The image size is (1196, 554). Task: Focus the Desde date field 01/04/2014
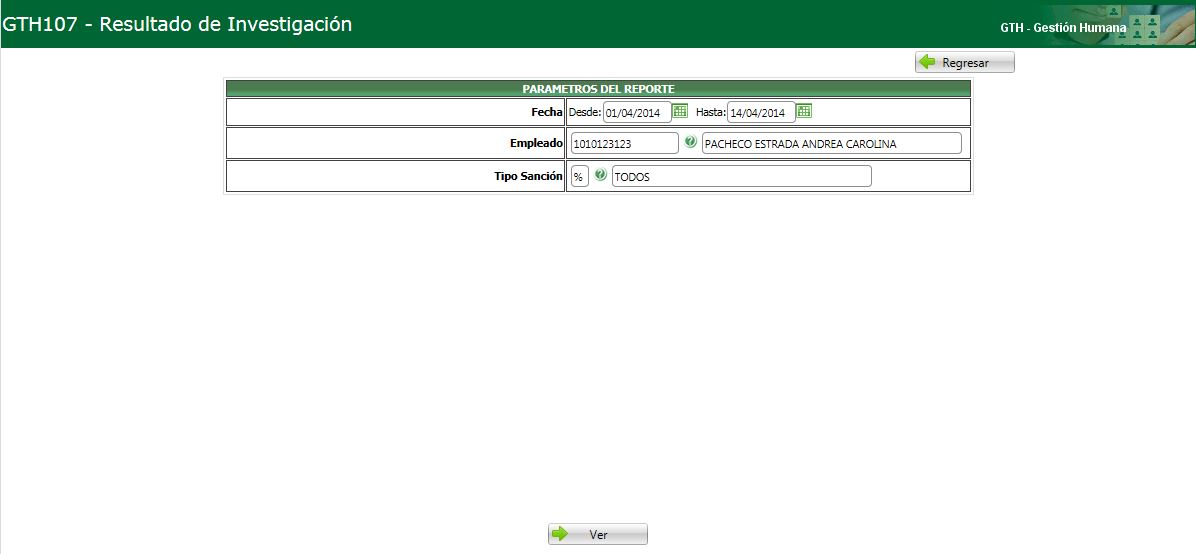pyautogui.click(x=637, y=113)
